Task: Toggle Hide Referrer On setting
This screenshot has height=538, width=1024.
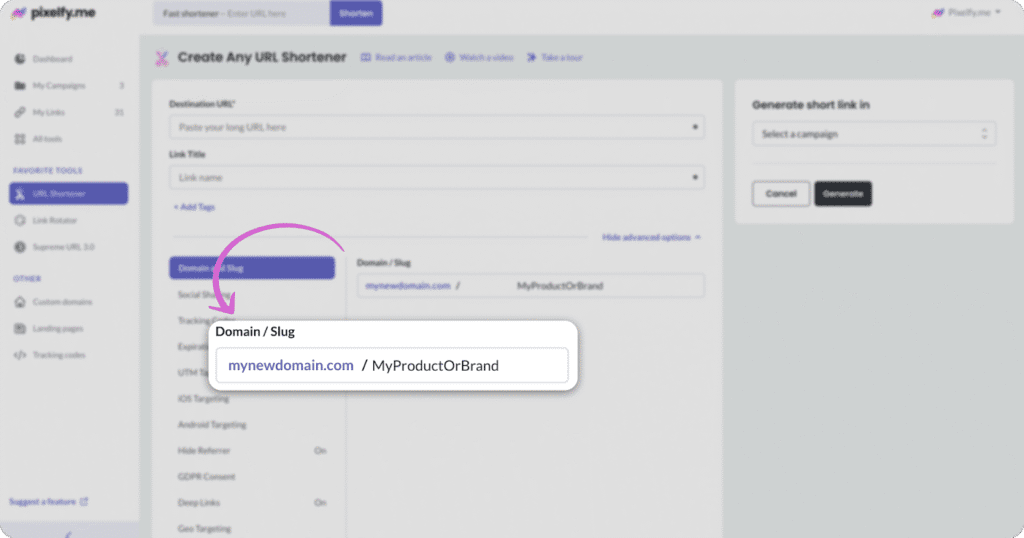Action: click(x=320, y=451)
